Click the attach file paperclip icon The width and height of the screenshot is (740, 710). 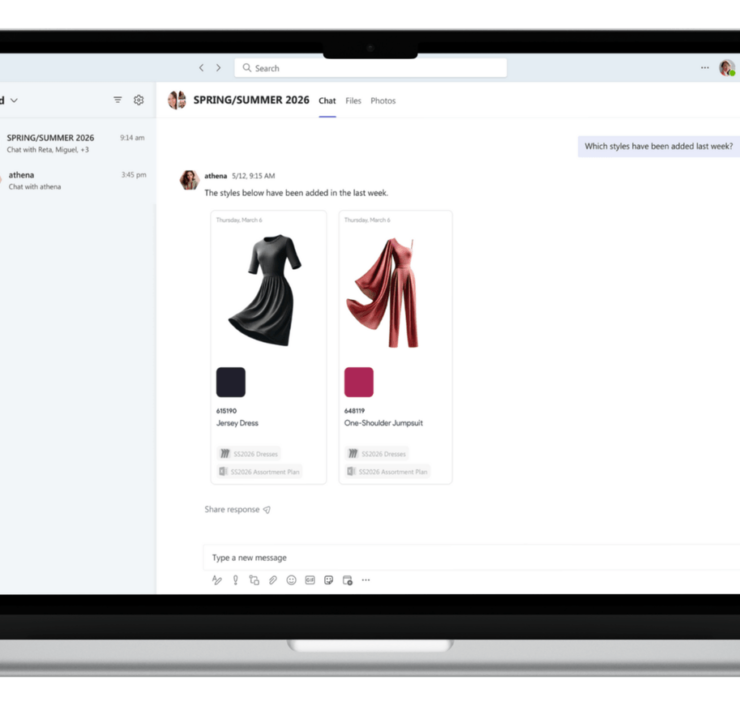coord(273,580)
